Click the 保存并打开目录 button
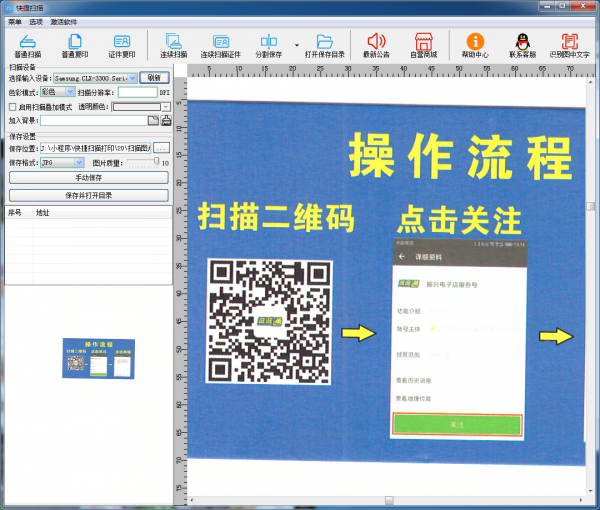This screenshot has width=600, height=510. [88, 195]
